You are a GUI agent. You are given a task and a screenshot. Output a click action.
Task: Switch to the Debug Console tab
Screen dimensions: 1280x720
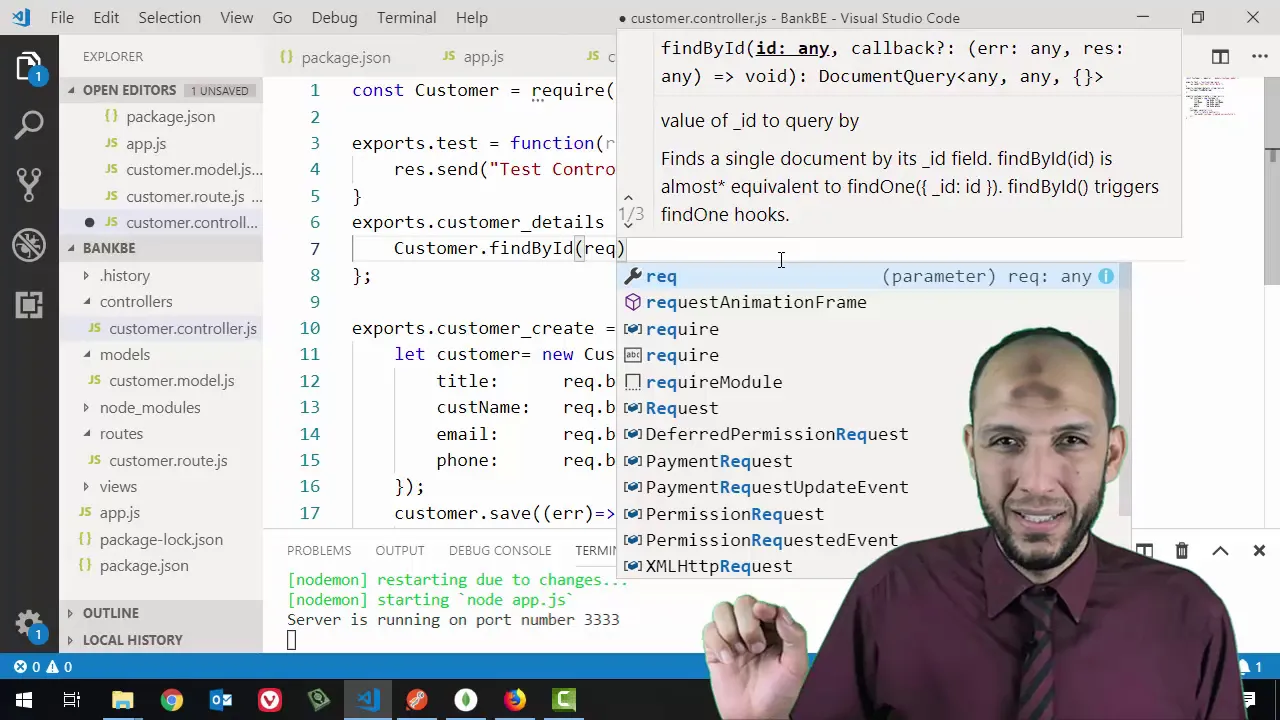[x=500, y=551]
